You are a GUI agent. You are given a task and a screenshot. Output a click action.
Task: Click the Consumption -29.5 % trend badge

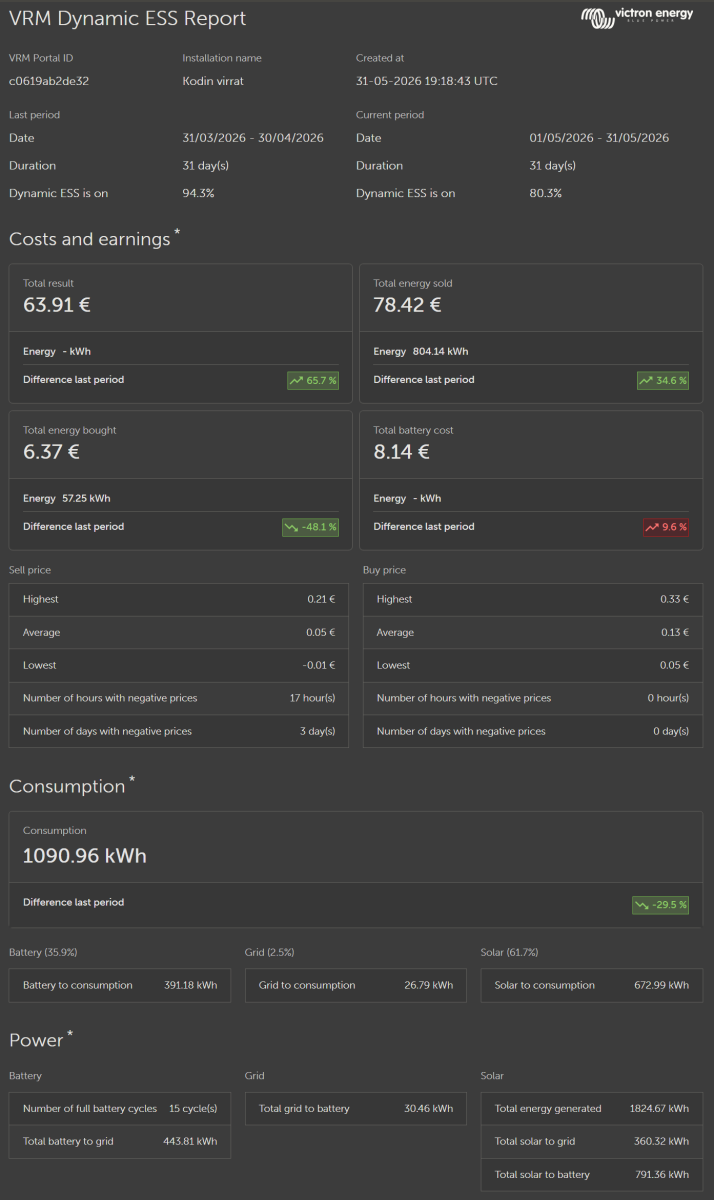click(x=660, y=905)
